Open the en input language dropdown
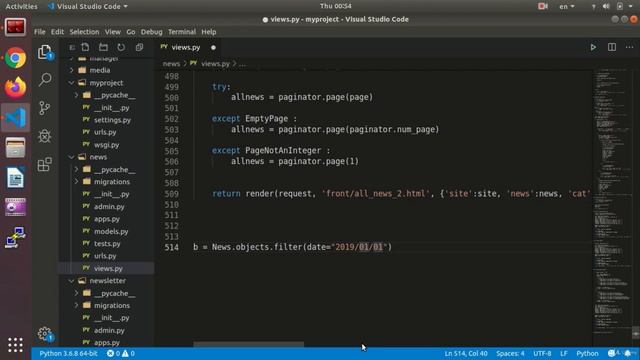The height and width of the screenshot is (360, 640). click(567, 6)
